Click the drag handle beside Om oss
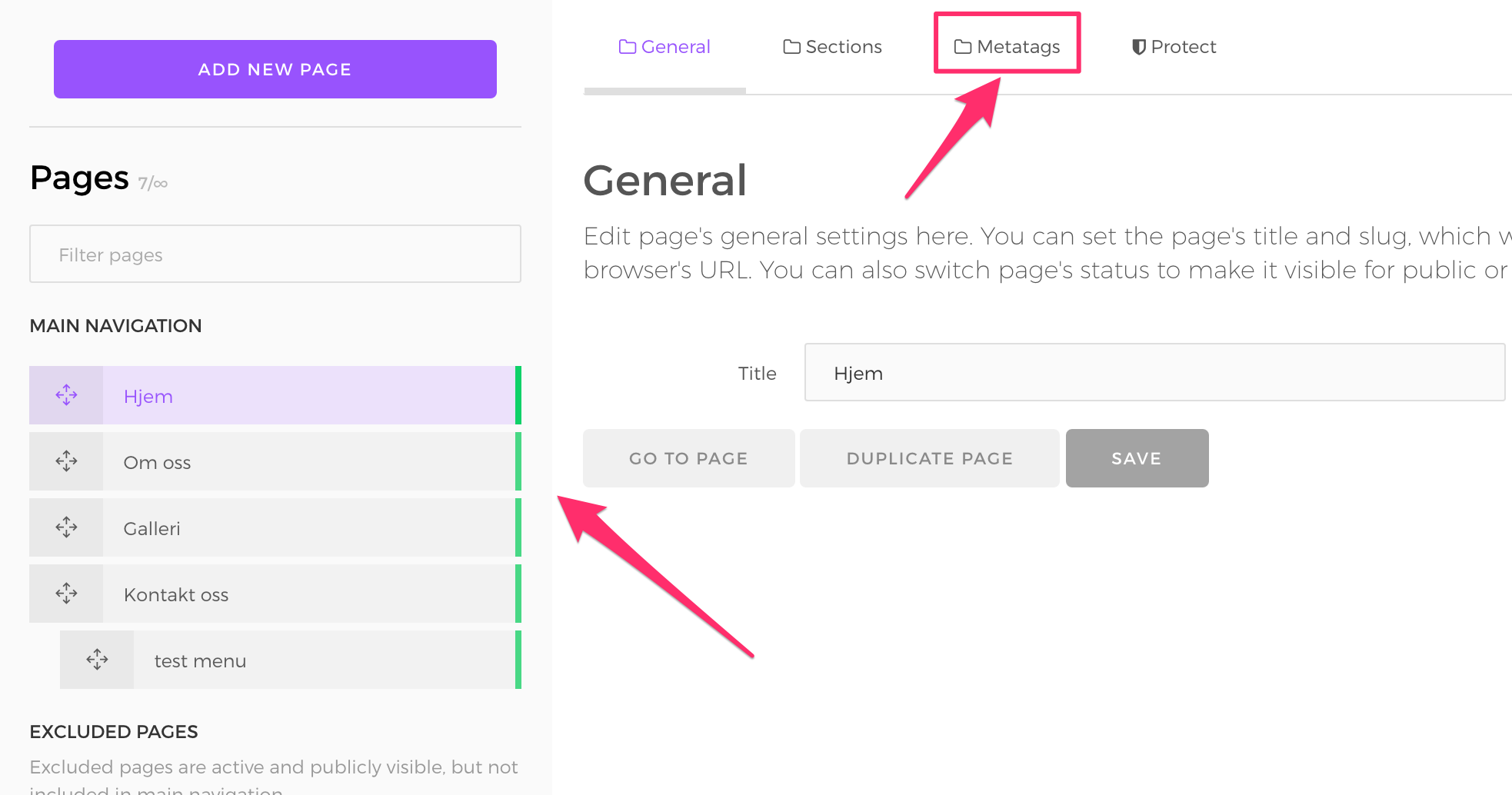The image size is (1512, 795). coord(66,461)
